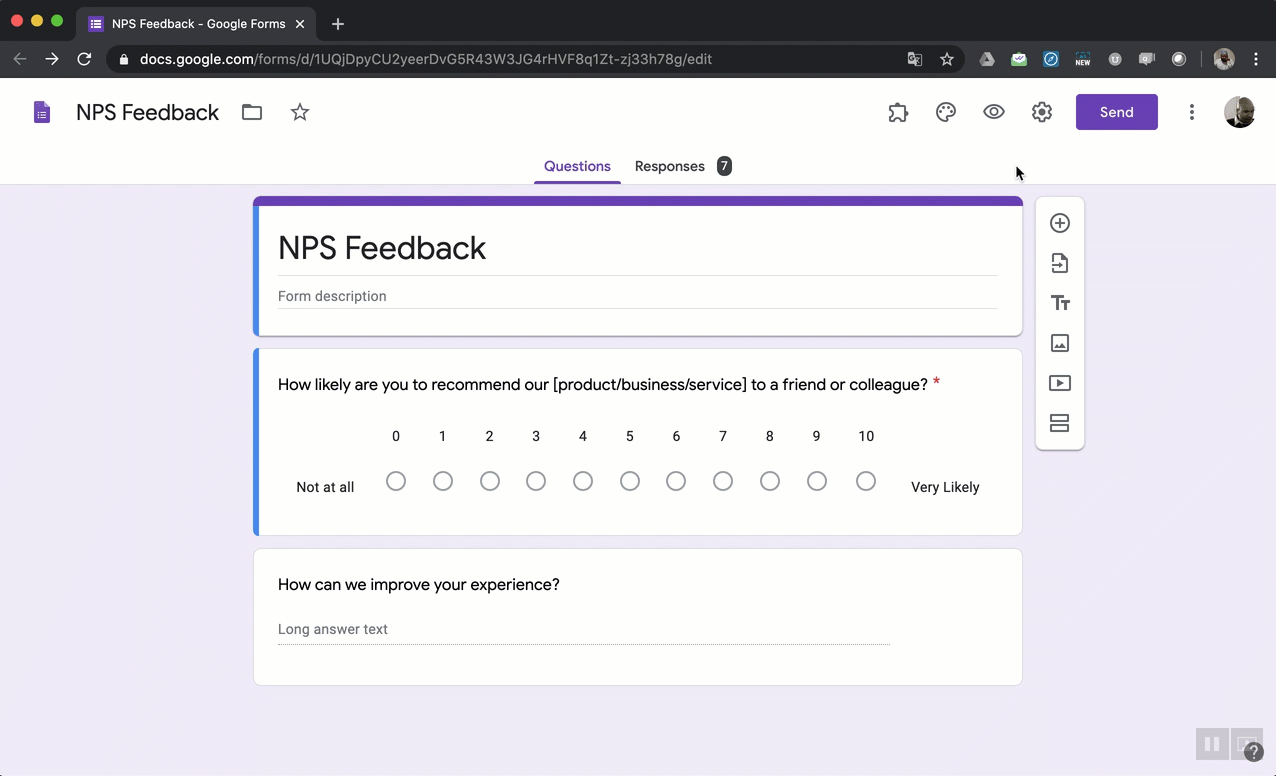Click the purple Send button
The width and height of the screenshot is (1276, 776).
coord(1117,112)
